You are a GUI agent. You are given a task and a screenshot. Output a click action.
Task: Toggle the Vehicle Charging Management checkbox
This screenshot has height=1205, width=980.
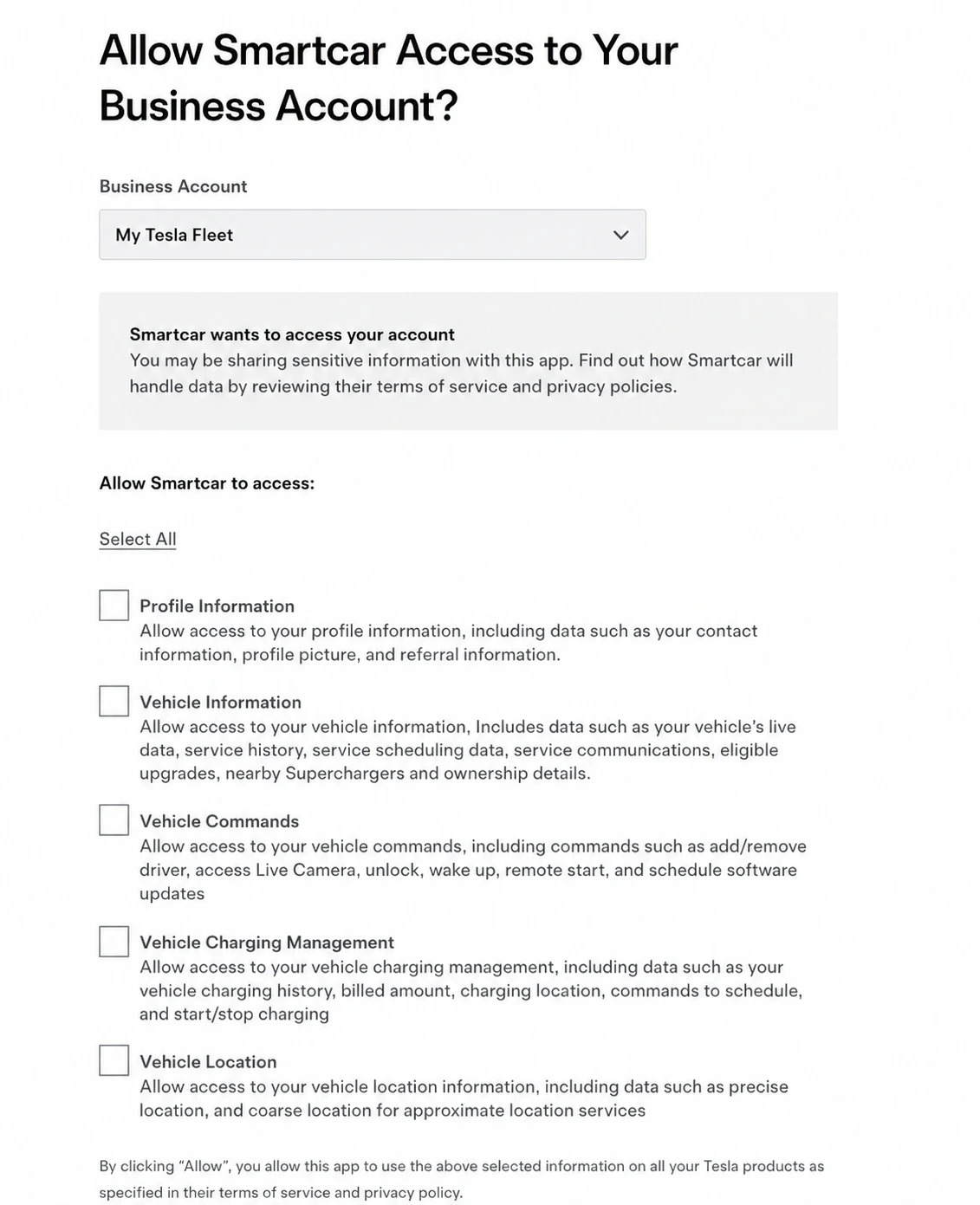point(114,942)
